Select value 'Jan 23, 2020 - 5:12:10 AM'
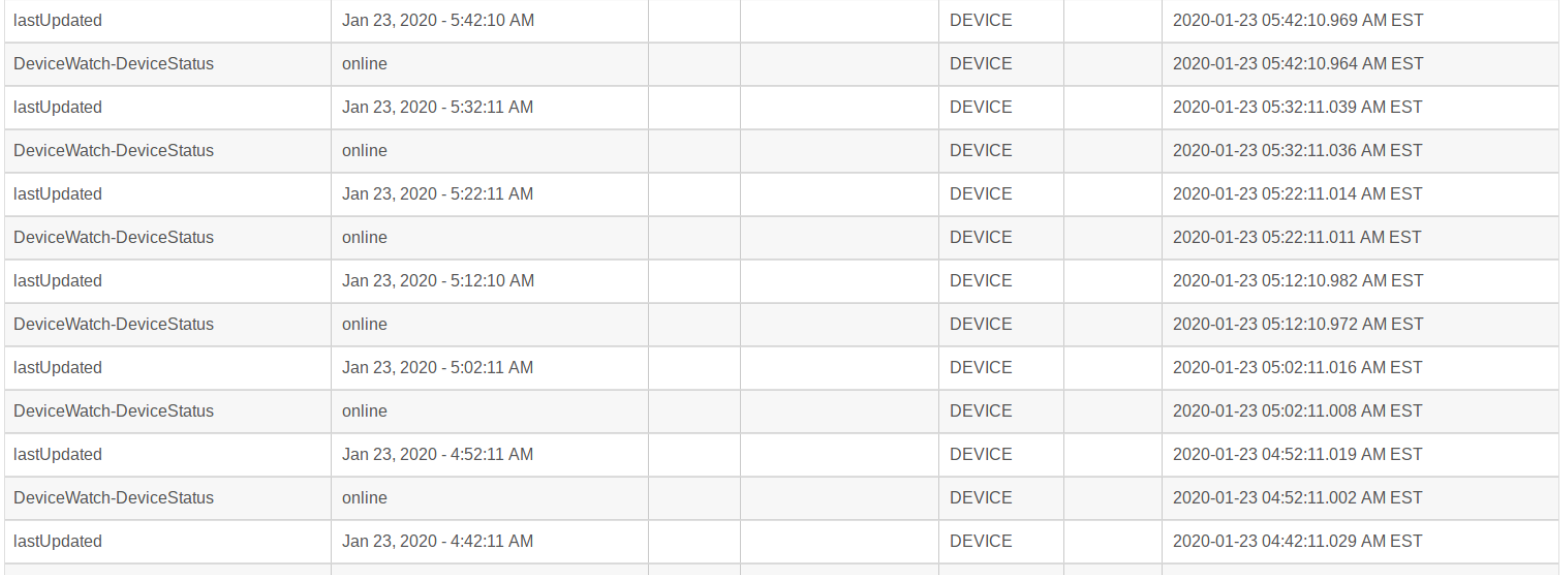Viewport: 1566px width, 575px height. click(x=437, y=281)
